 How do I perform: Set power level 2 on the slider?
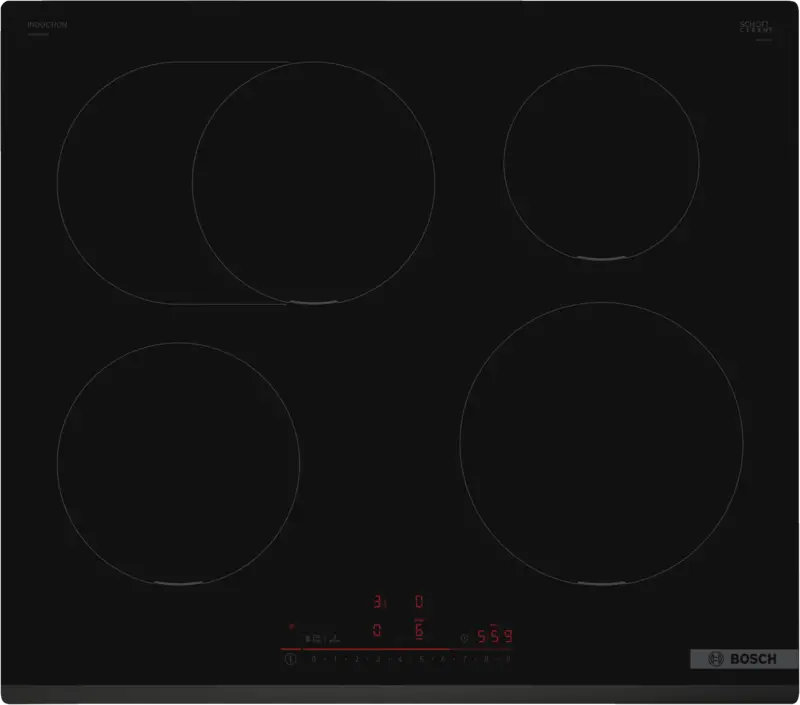357,659
